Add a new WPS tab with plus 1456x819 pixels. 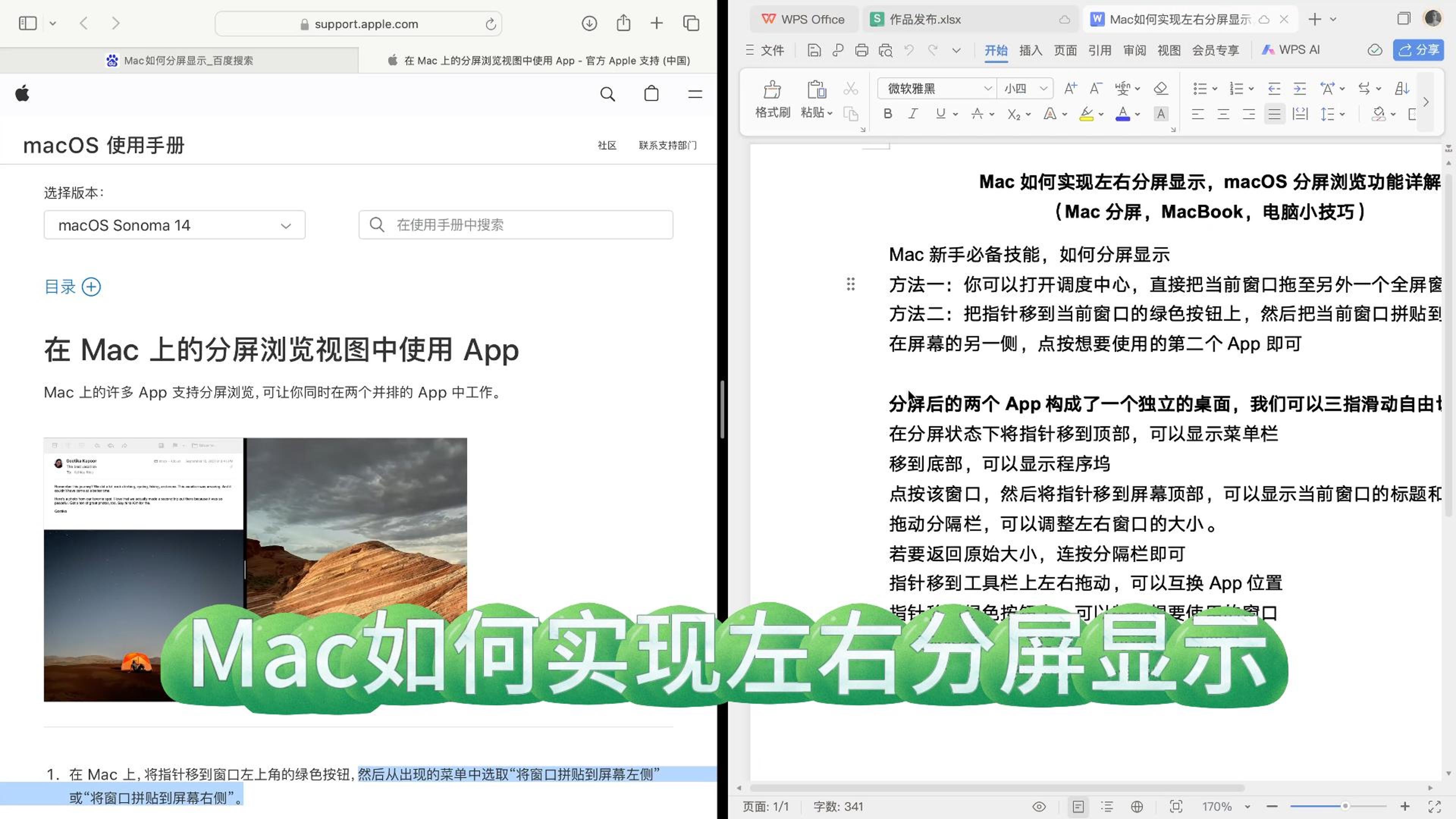click(1315, 19)
